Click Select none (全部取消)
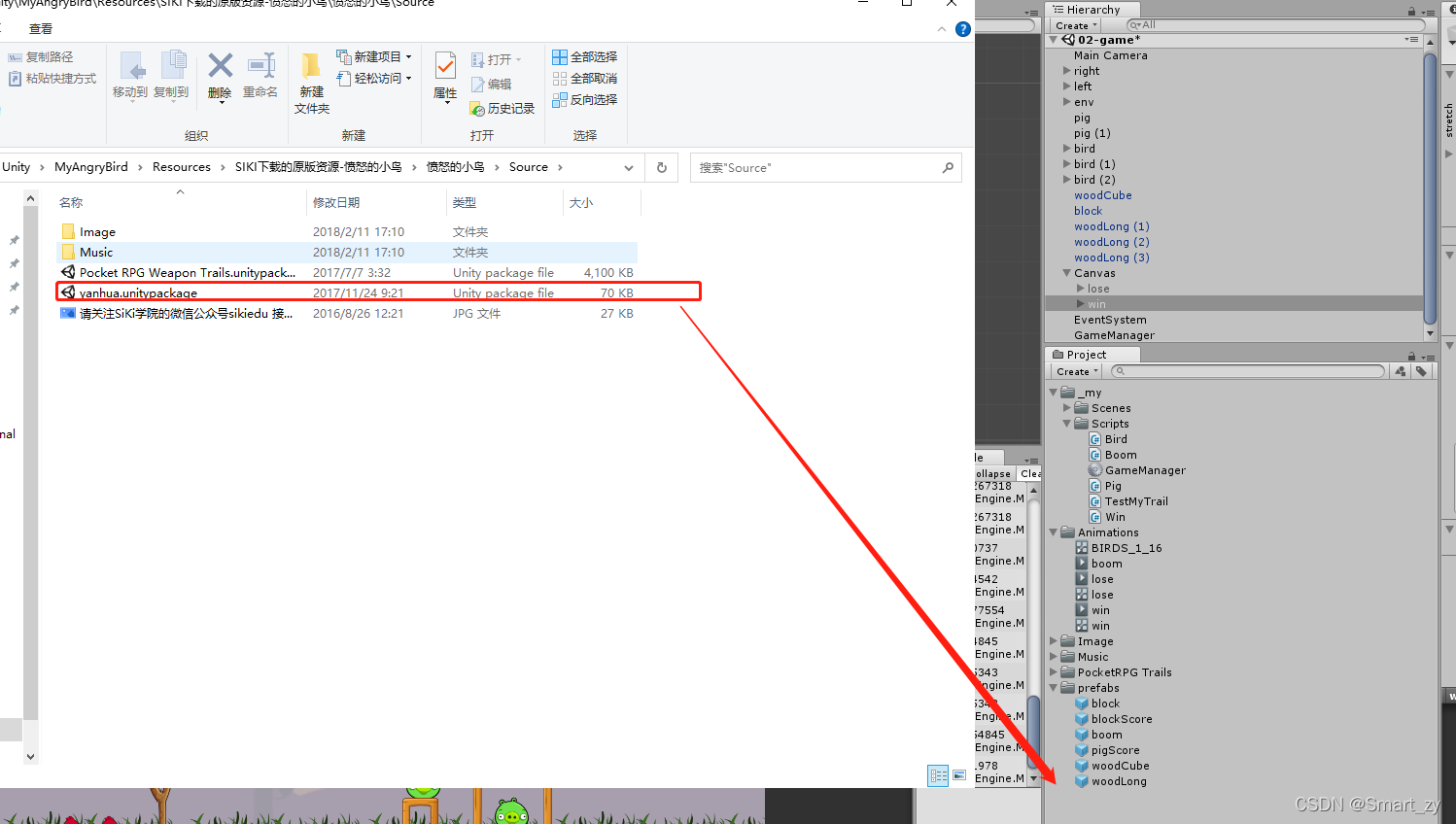The height and width of the screenshot is (824, 1456). pyautogui.click(x=585, y=78)
